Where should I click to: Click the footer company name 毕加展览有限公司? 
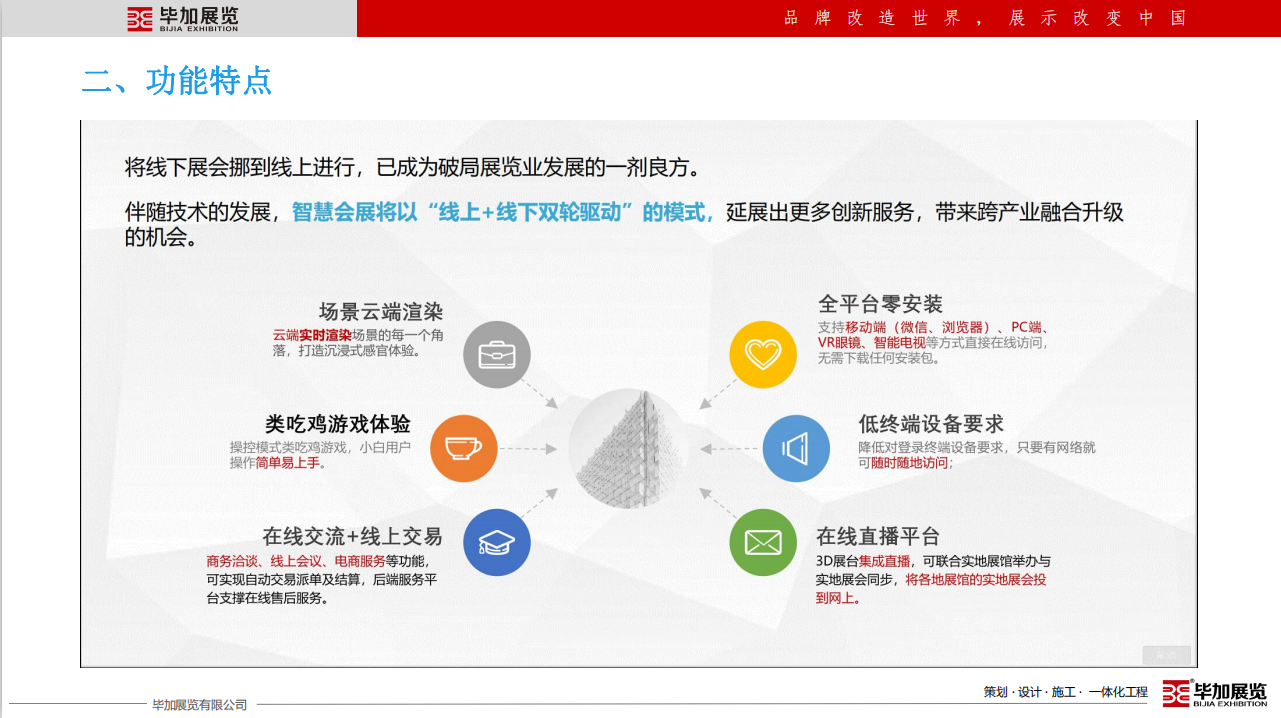tap(199, 705)
